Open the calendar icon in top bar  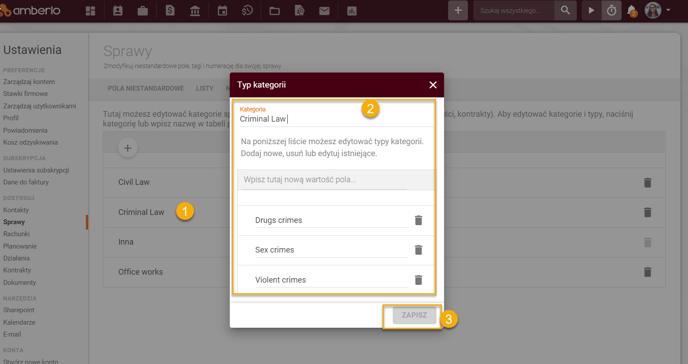(222, 11)
